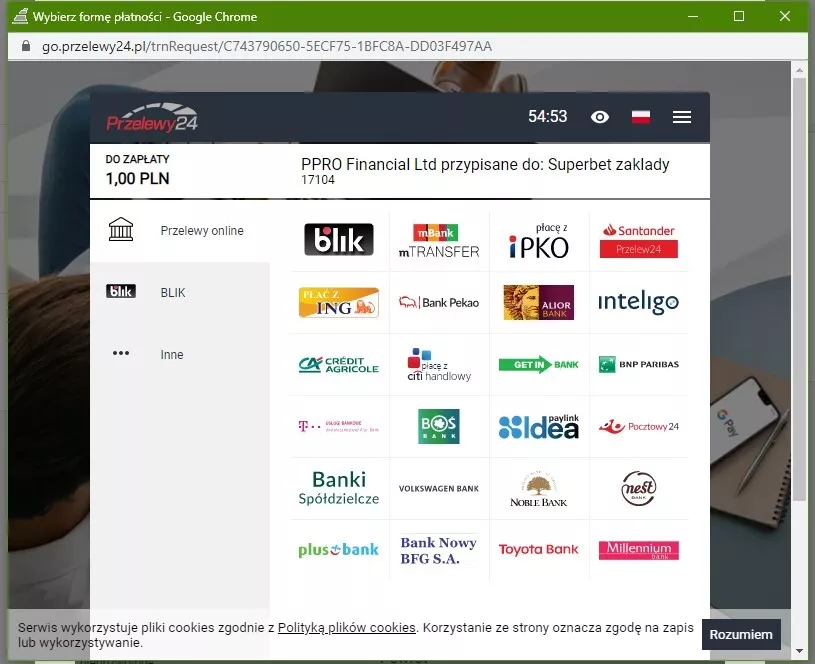Pick Inteligo payment option
The image size is (815, 664).
click(639, 303)
